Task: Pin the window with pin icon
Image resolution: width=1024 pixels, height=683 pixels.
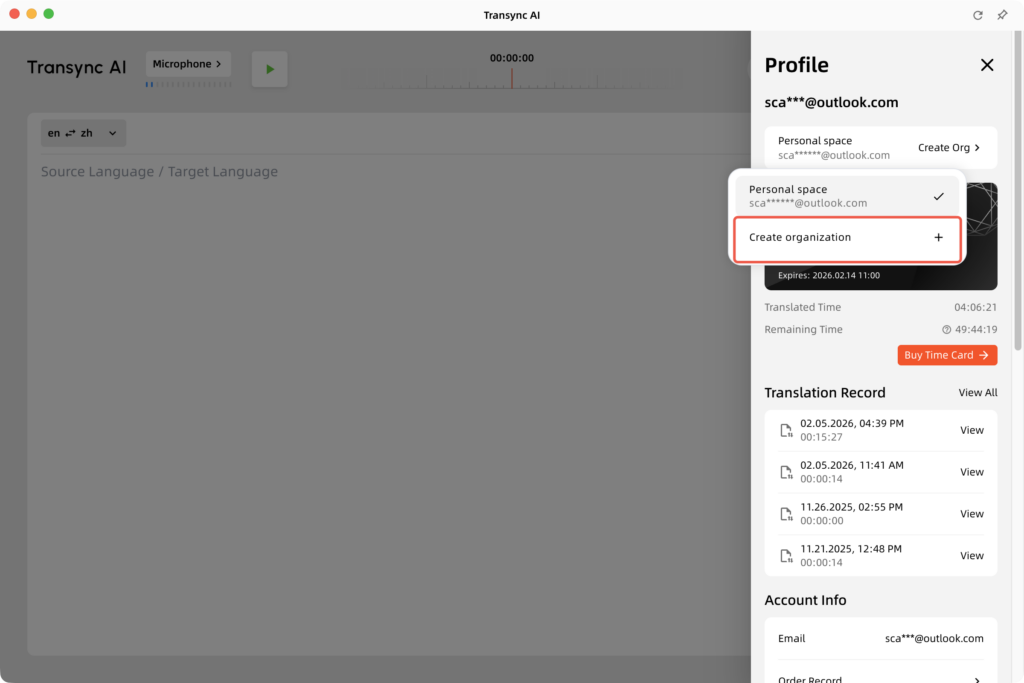Action: point(1002,15)
